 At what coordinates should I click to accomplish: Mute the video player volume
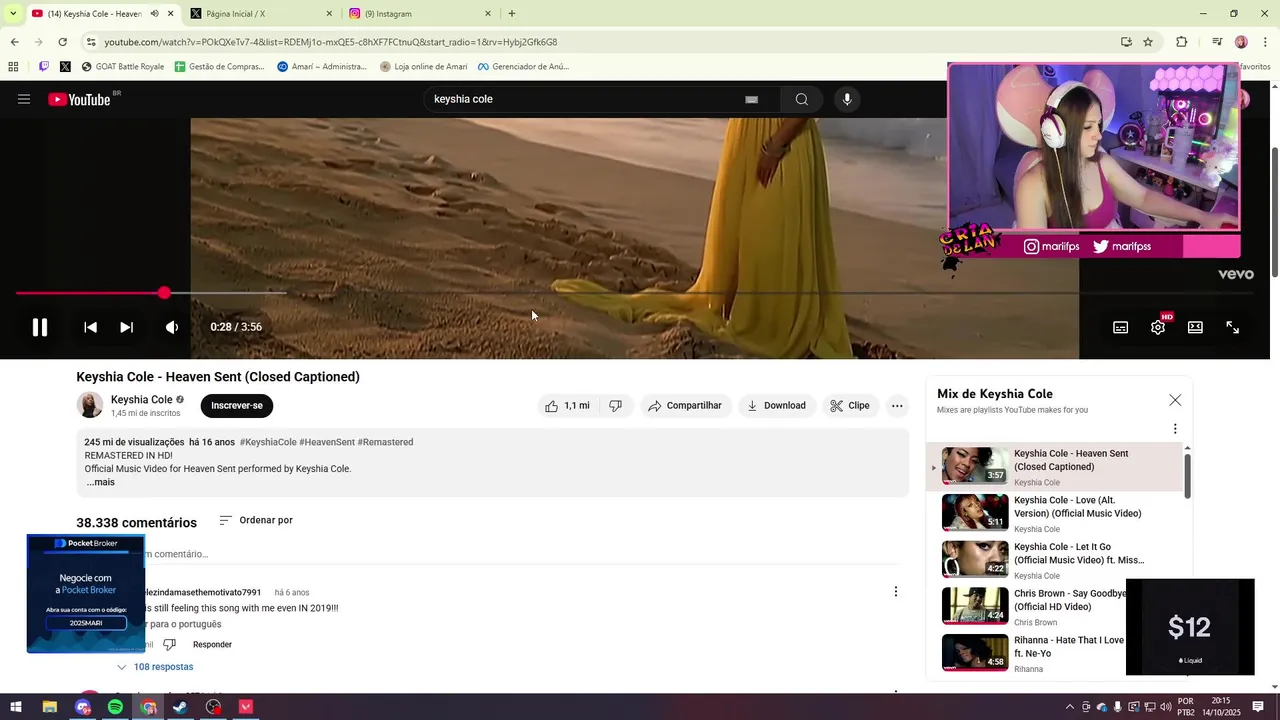(172, 327)
